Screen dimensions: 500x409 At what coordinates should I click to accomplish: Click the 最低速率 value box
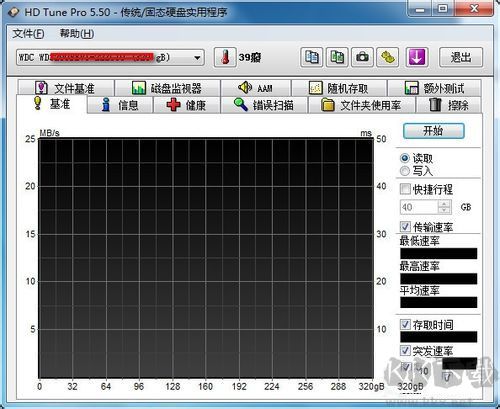click(x=439, y=254)
